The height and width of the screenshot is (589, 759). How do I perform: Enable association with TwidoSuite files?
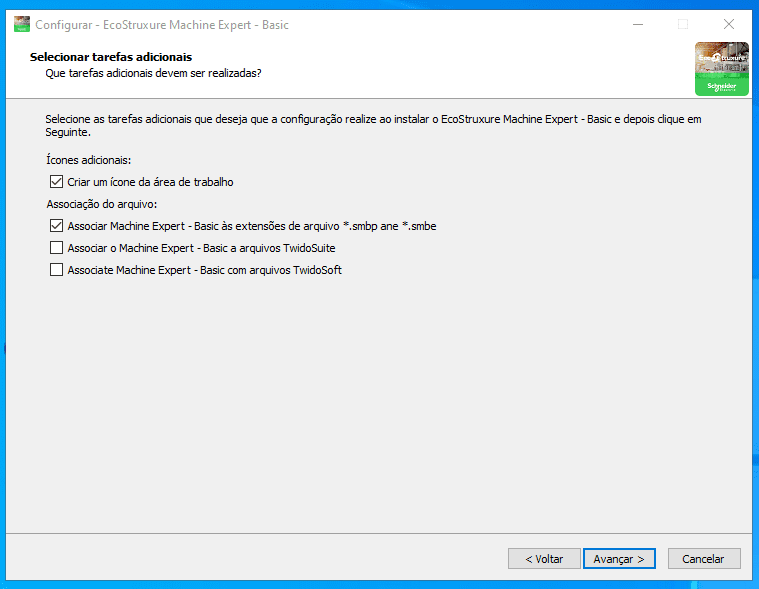pyautogui.click(x=56, y=248)
